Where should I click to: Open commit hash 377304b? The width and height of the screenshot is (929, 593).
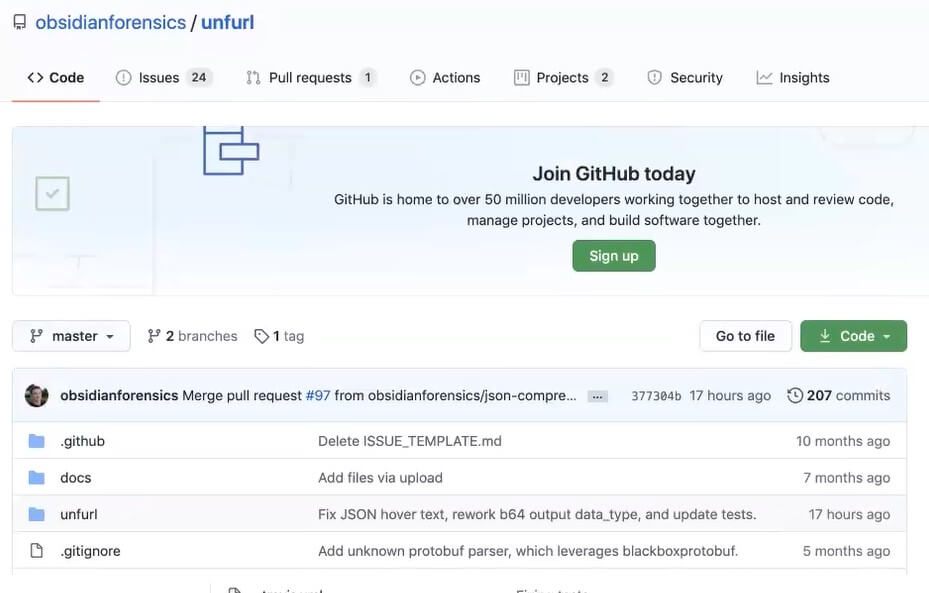(x=656, y=396)
